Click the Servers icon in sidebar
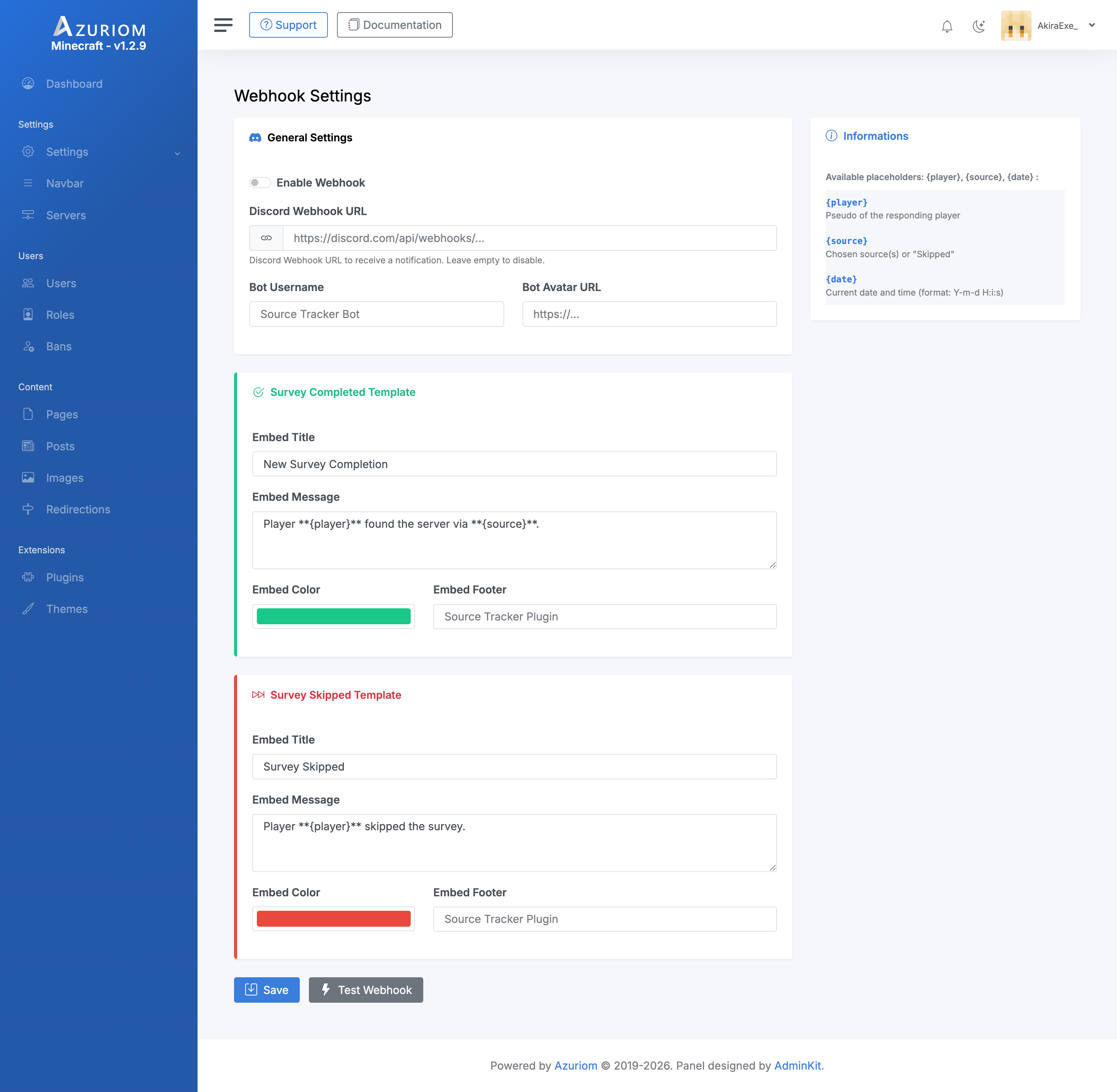This screenshot has height=1092, width=1117. (28, 215)
